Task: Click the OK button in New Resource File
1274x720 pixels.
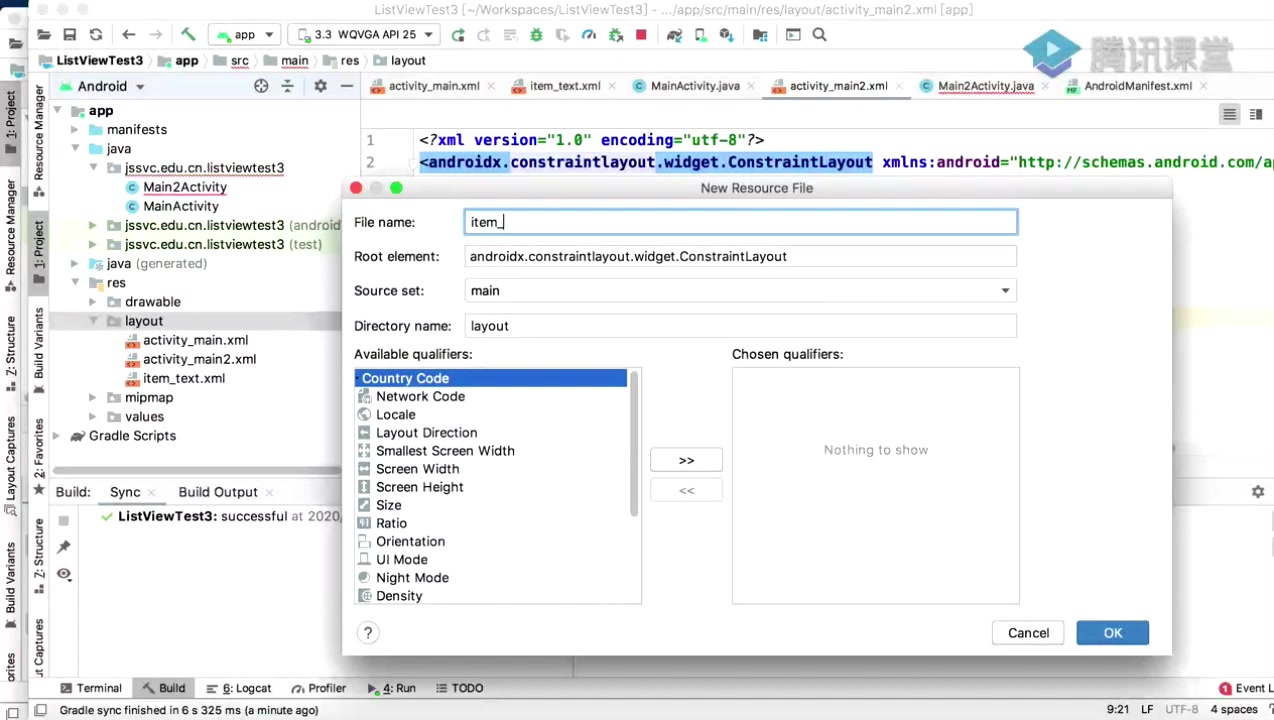Action: 1112,633
